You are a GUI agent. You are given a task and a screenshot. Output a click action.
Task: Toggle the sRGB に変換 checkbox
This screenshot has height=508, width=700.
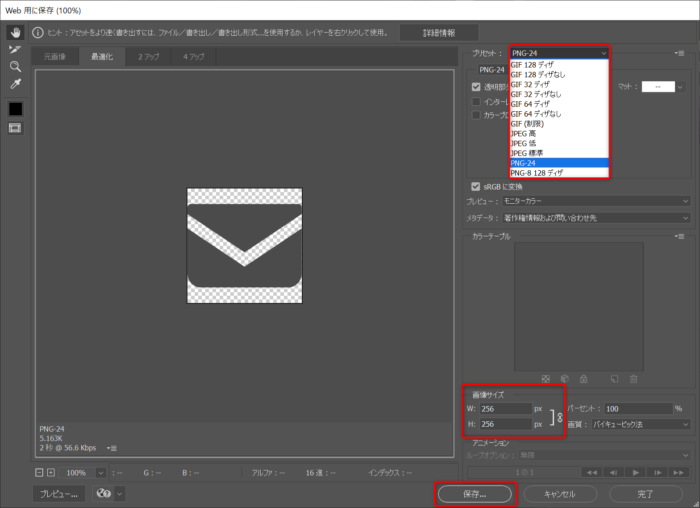click(x=476, y=186)
